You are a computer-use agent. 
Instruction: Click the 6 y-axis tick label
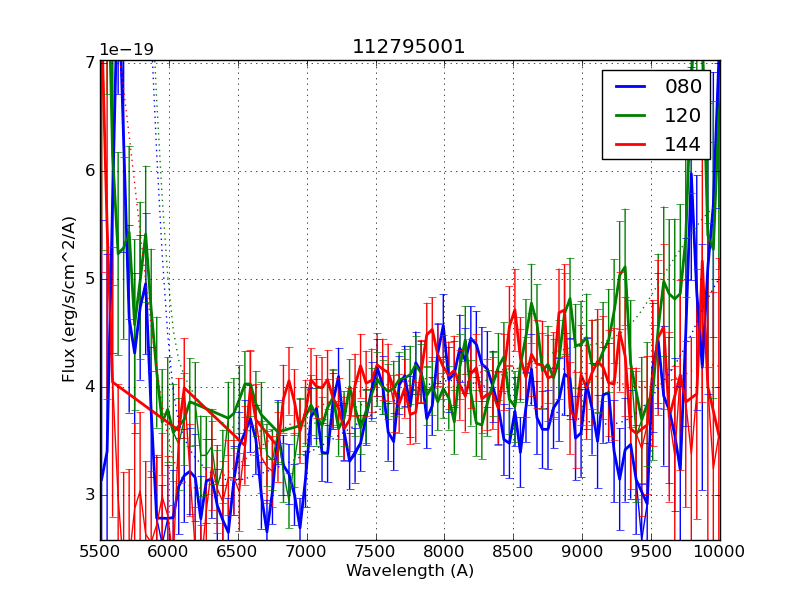click(x=89, y=170)
